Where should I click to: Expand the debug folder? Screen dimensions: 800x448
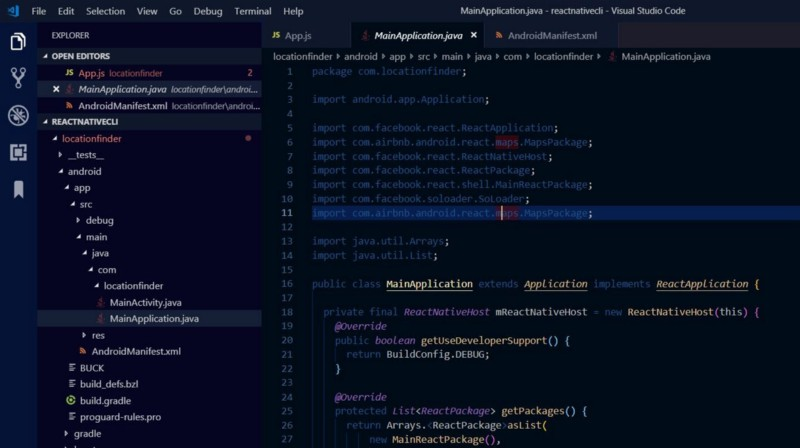click(80, 220)
